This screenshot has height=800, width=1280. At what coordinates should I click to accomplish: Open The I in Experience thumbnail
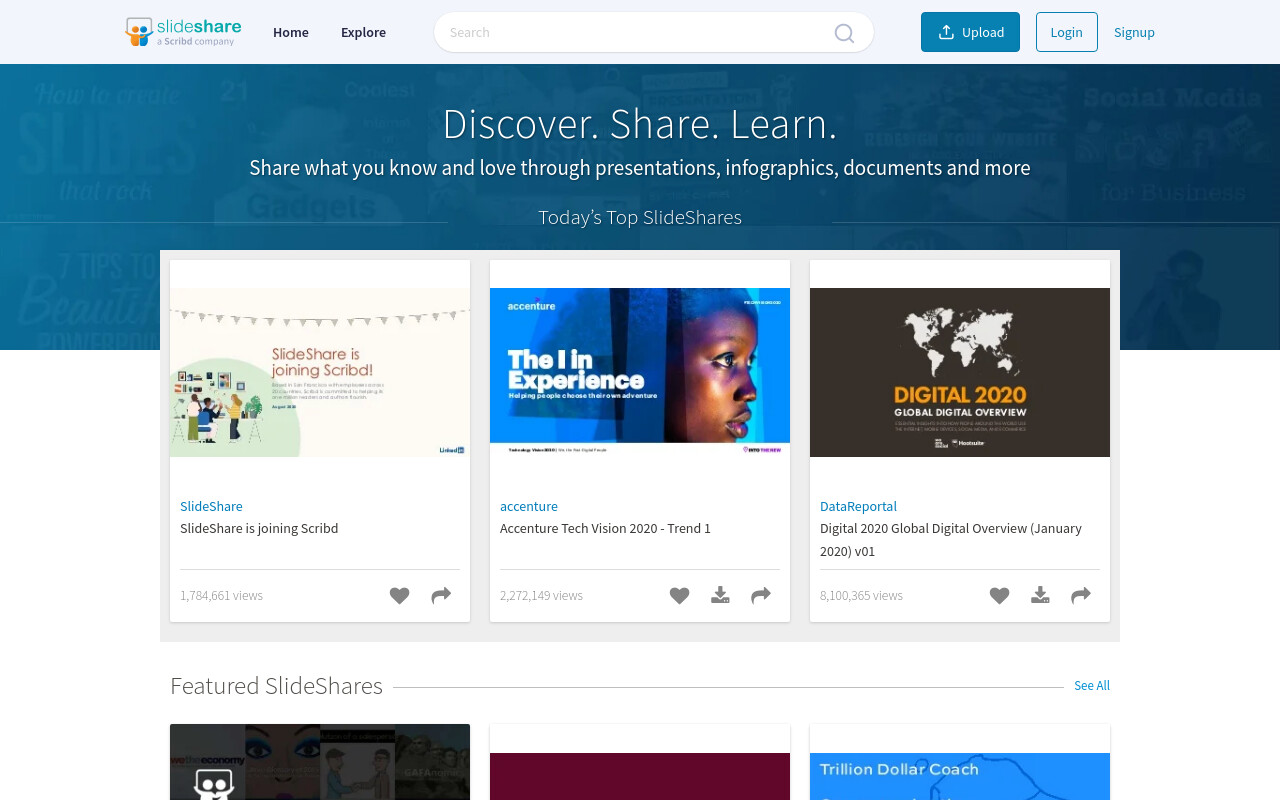click(640, 372)
